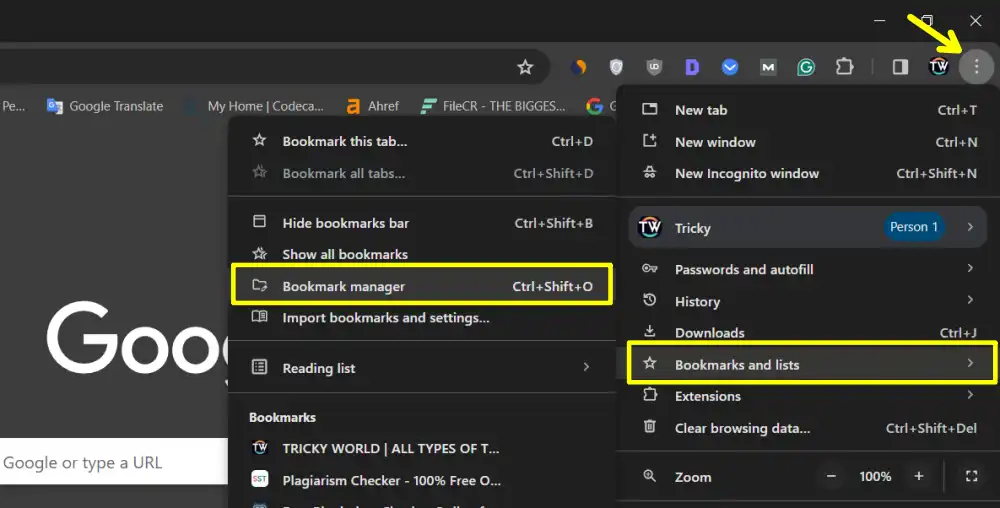The height and width of the screenshot is (508, 1000).
Task: Click the fullscreen icon beside zoom
Action: [x=971, y=476]
